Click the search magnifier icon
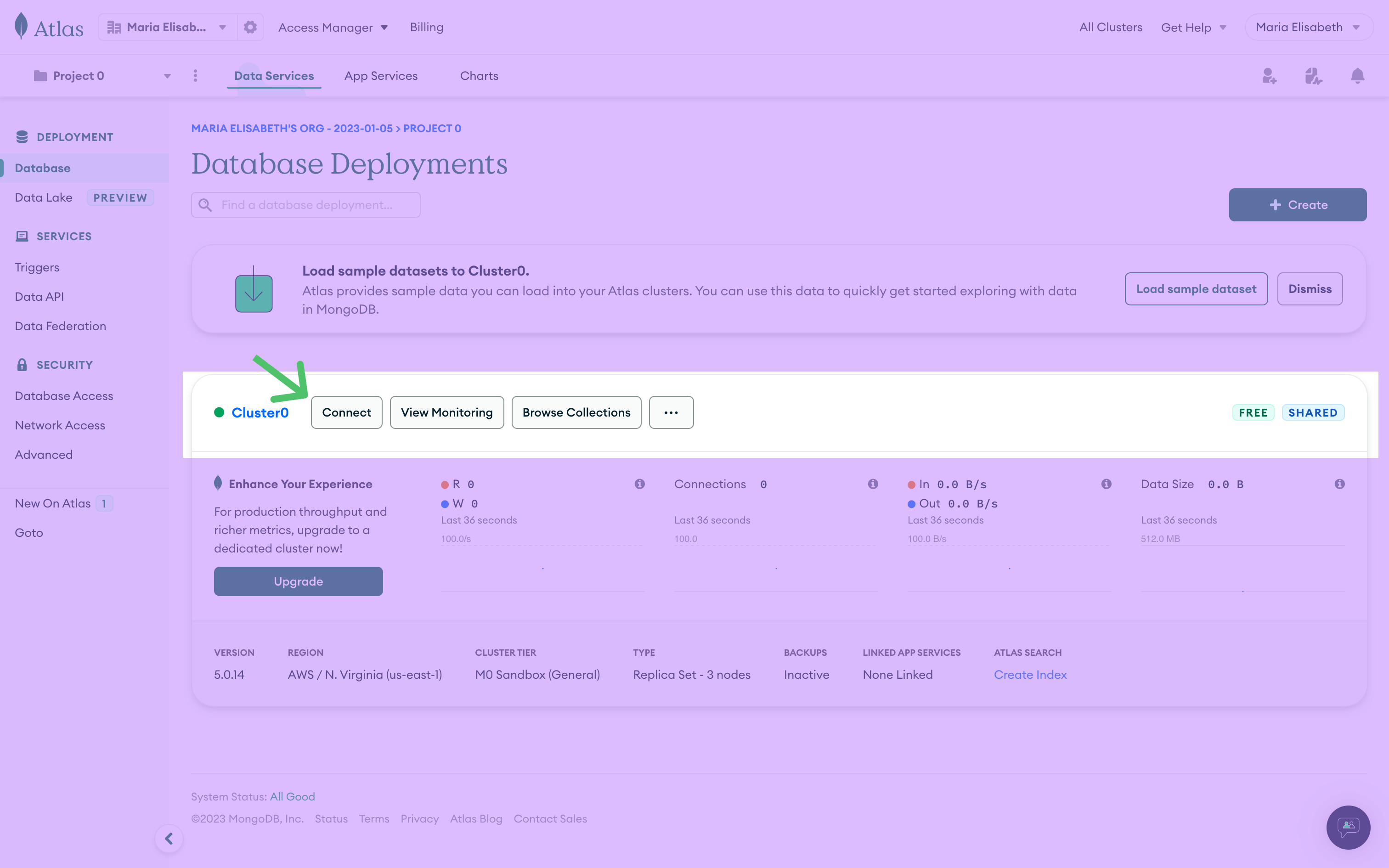1389x868 pixels. click(205, 205)
